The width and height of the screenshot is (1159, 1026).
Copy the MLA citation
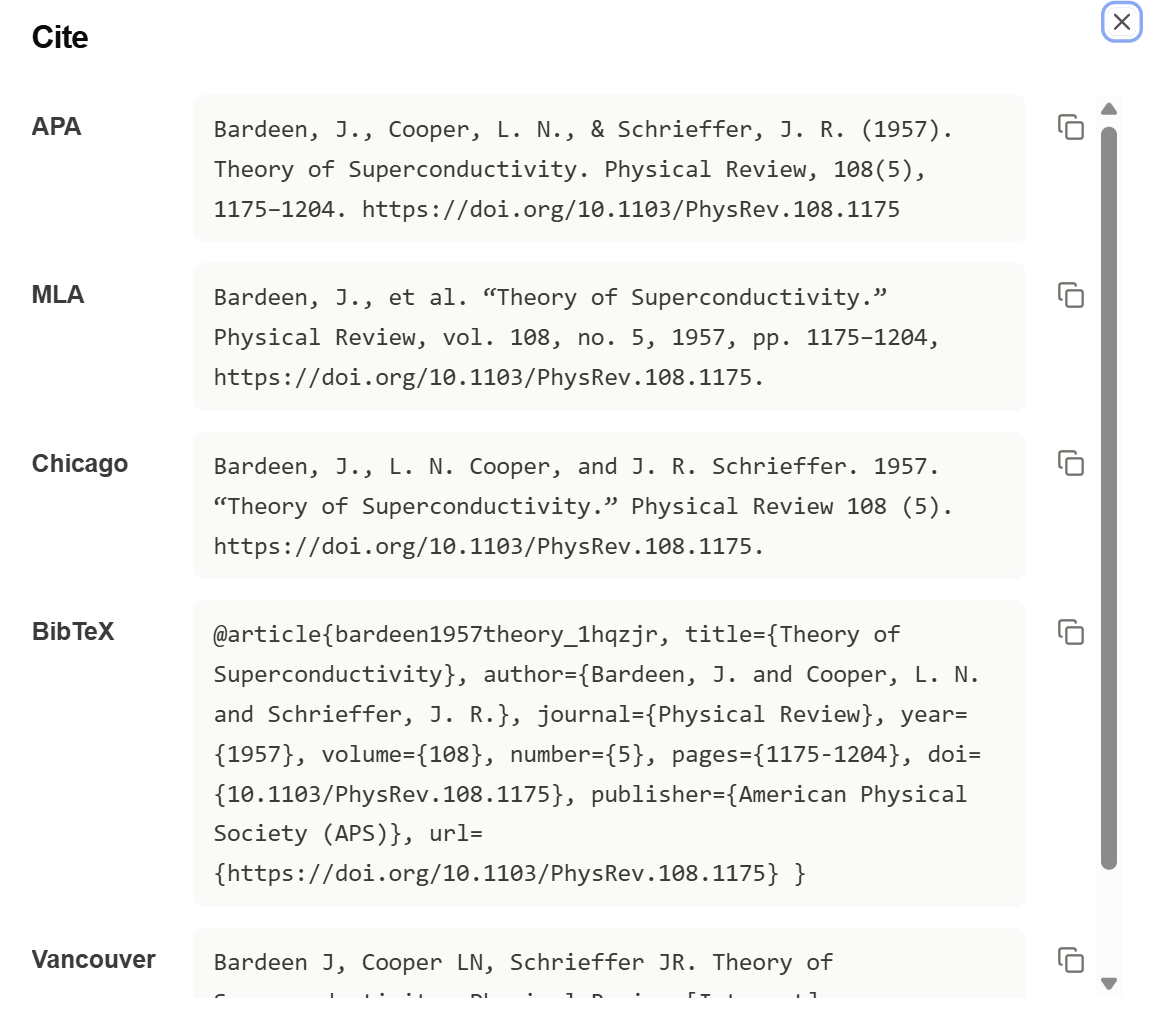1071,295
